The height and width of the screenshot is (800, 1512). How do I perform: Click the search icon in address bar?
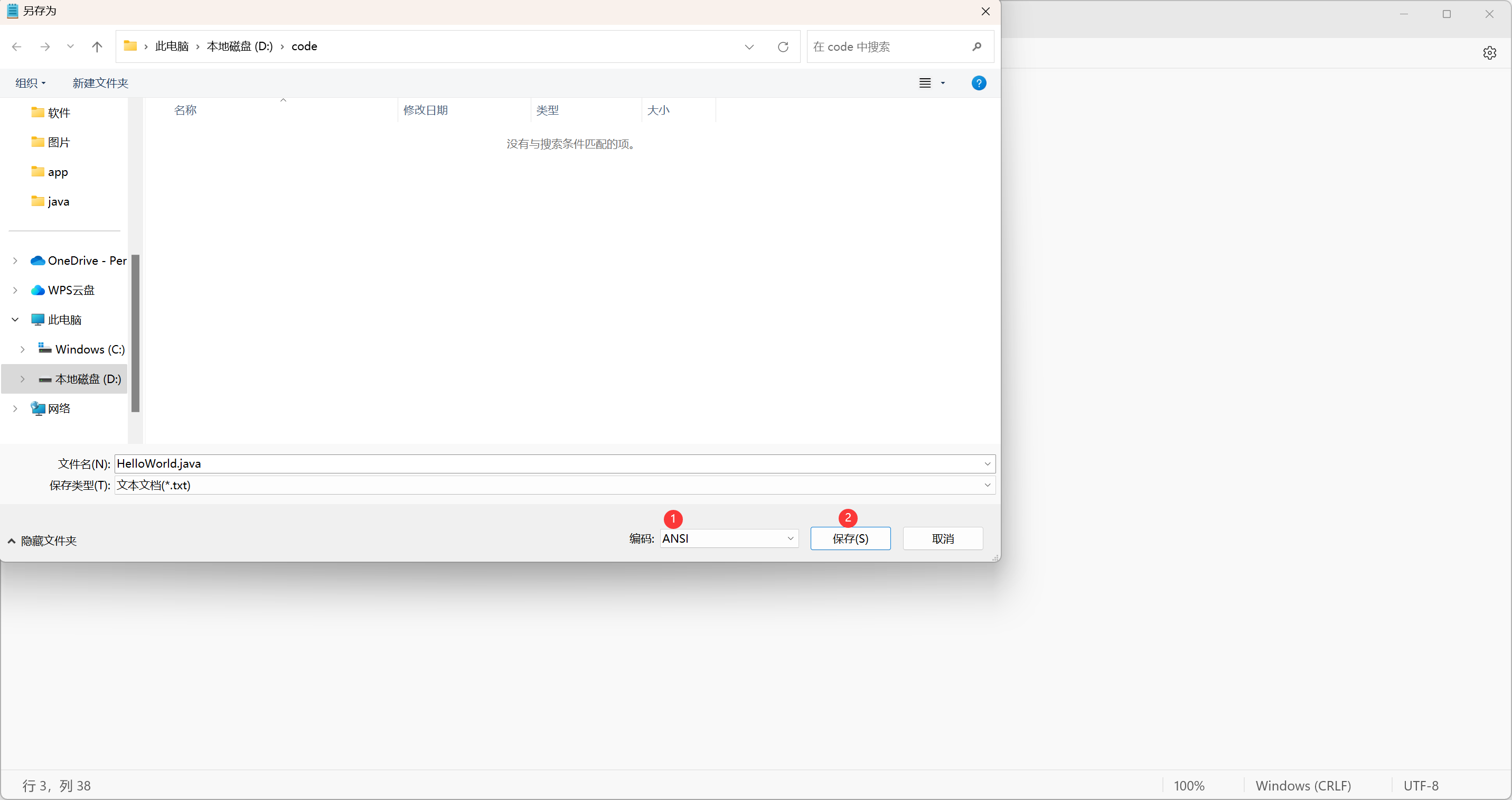click(977, 46)
